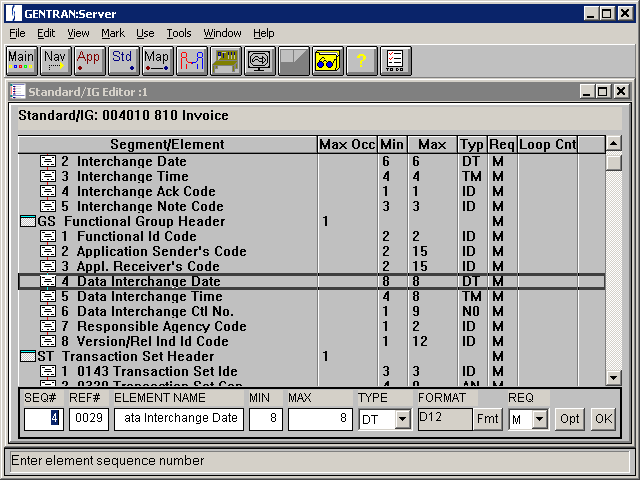Click the MIN input field
Screen dimensions: 640x480
point(266,419)
